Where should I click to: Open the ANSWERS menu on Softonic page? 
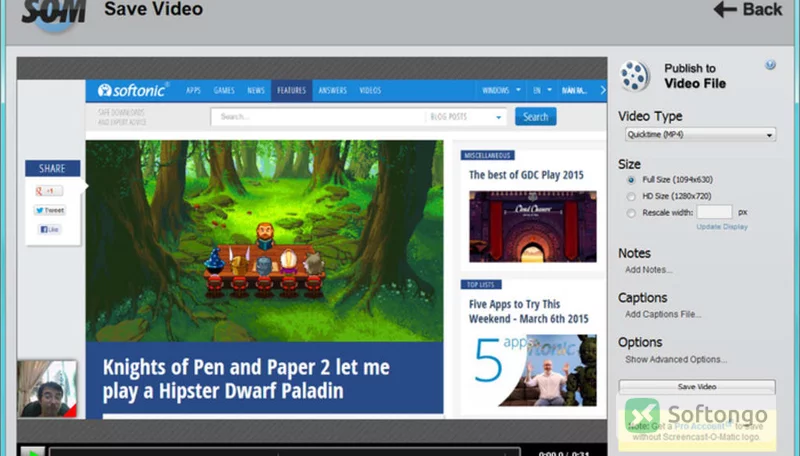[x=333, y=90]
